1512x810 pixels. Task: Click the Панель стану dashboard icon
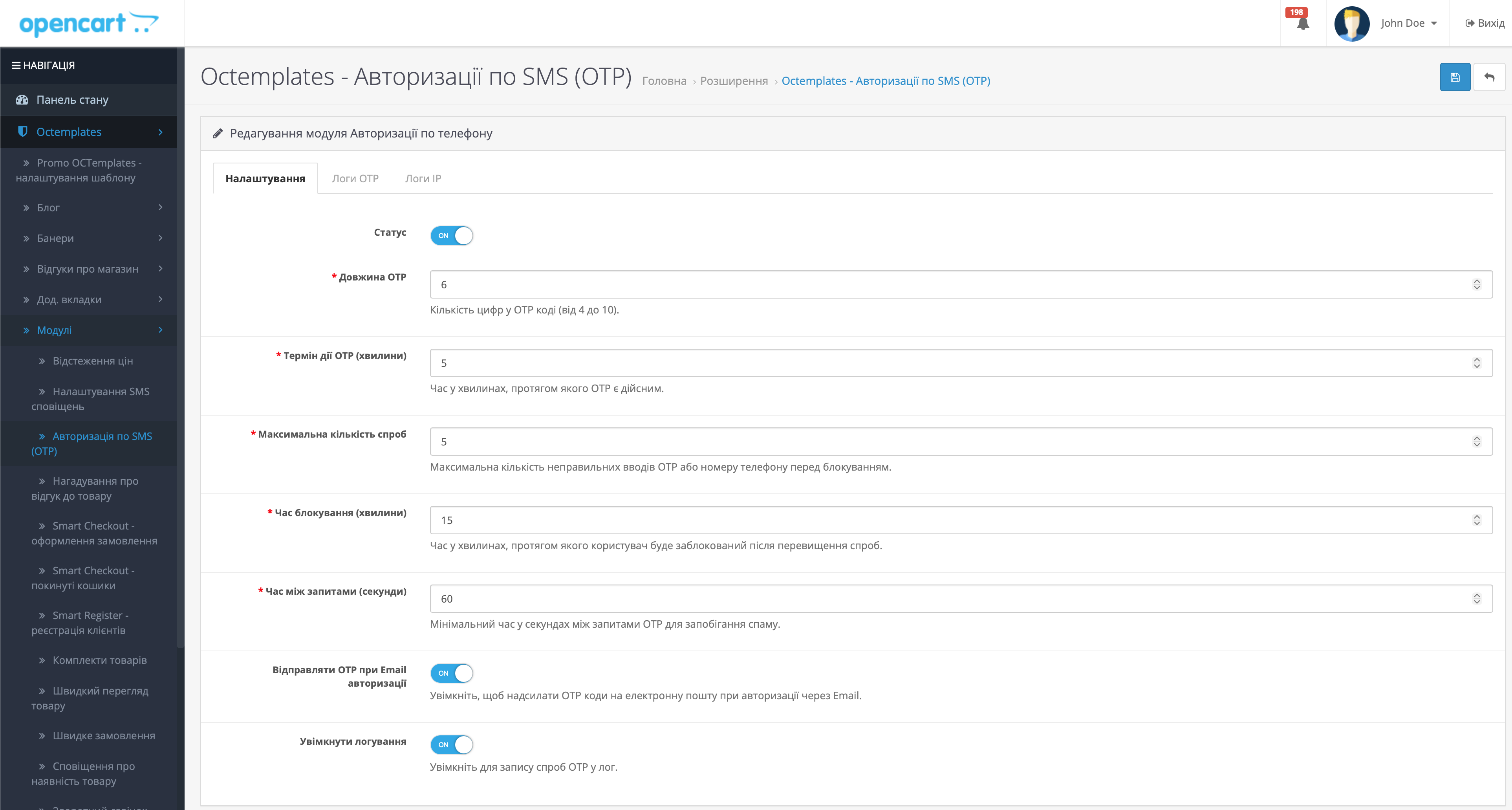coord(22,100)
